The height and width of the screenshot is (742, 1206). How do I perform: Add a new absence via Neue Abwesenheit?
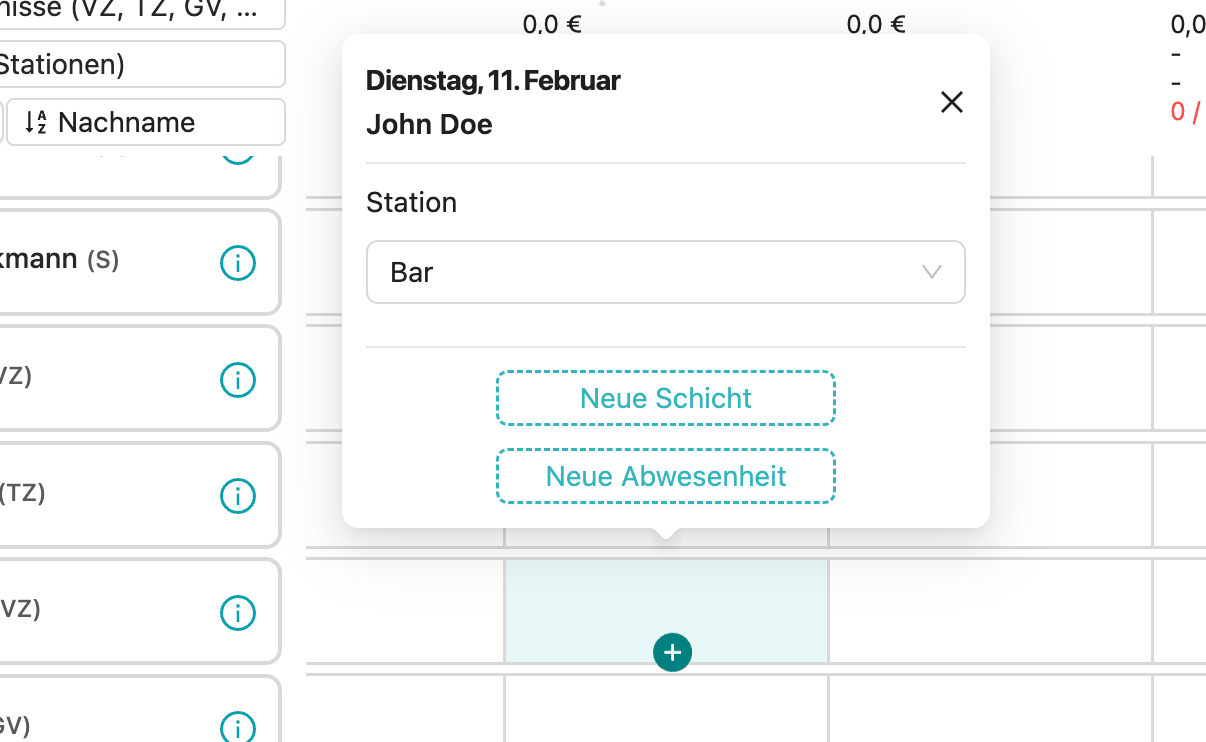tap(665, 476)
